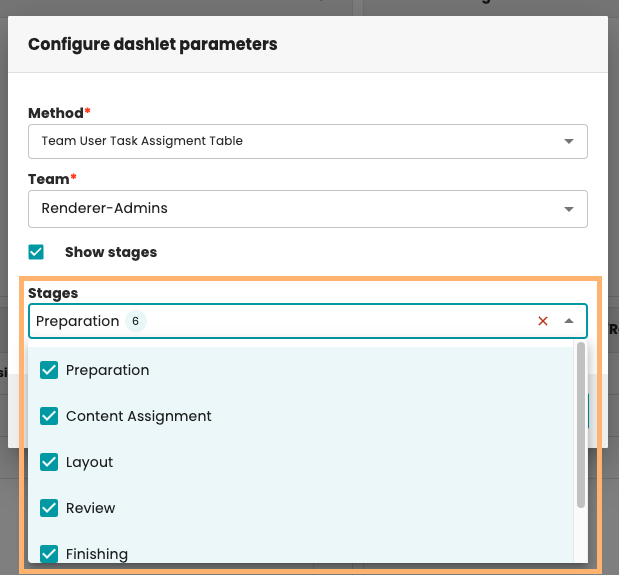Viewport: 619px width, 575px height.
Task: Uncheck the Content Assignment checkbox
Action: pos(49,416)
